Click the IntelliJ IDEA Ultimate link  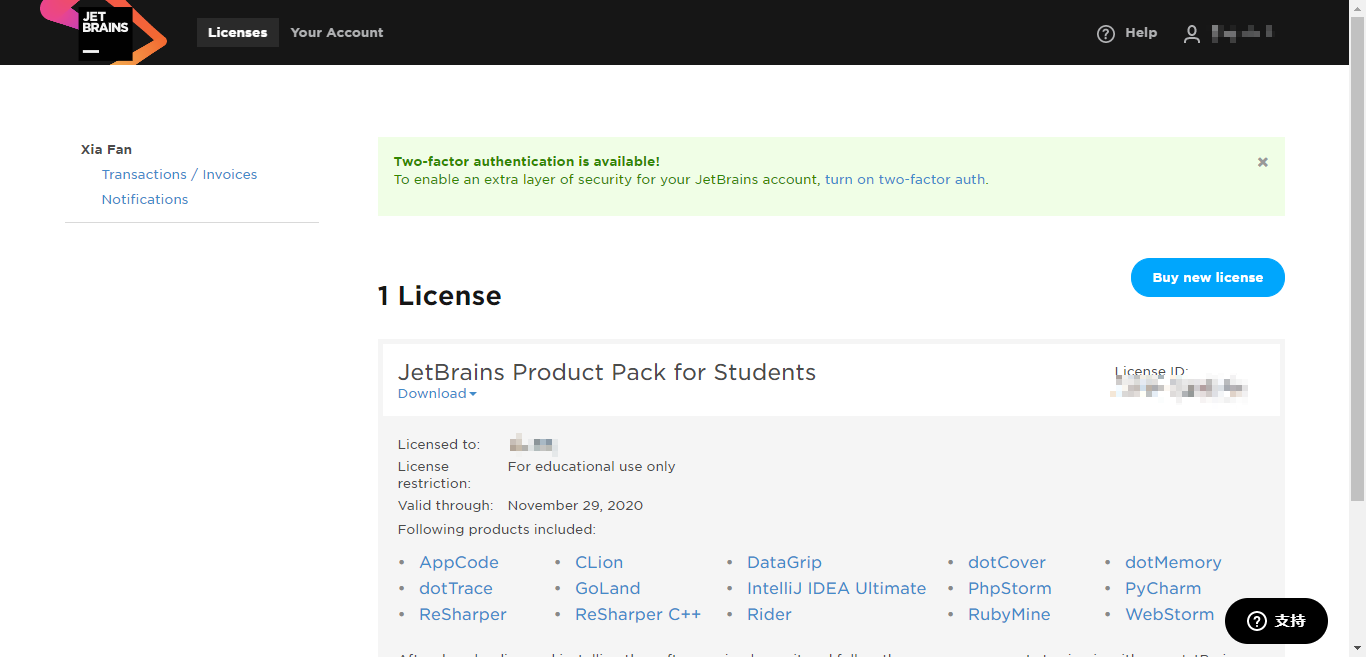click(x=836, y=589)
